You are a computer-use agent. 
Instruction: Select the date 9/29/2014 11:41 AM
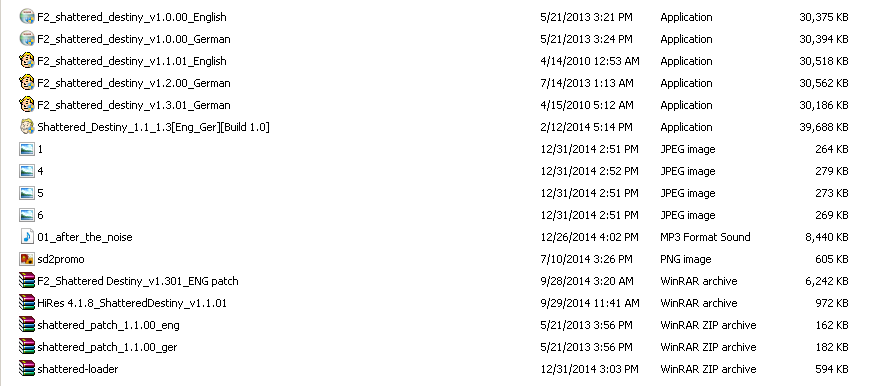tap(589, 303)
